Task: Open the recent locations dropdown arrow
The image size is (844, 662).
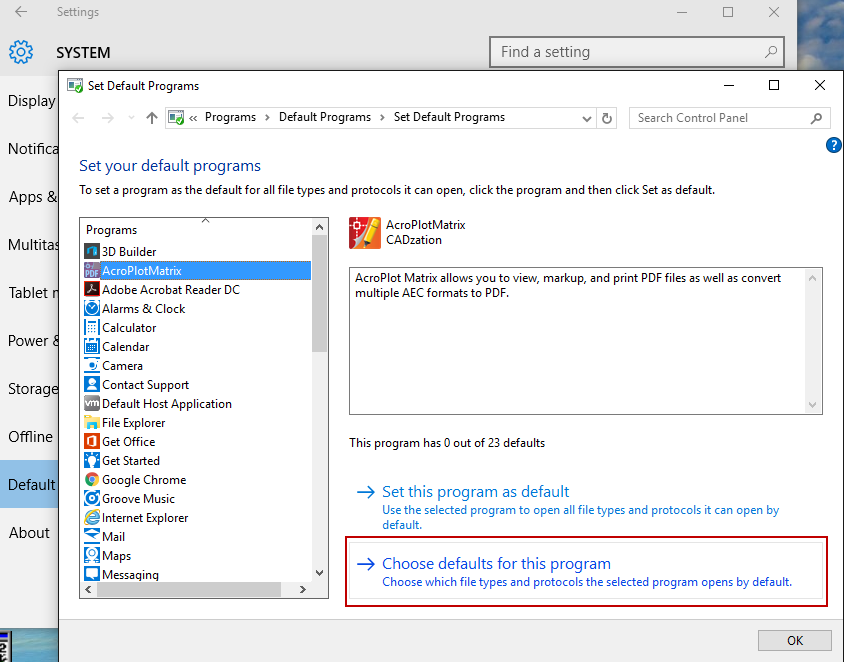Action: pos(131,118)
